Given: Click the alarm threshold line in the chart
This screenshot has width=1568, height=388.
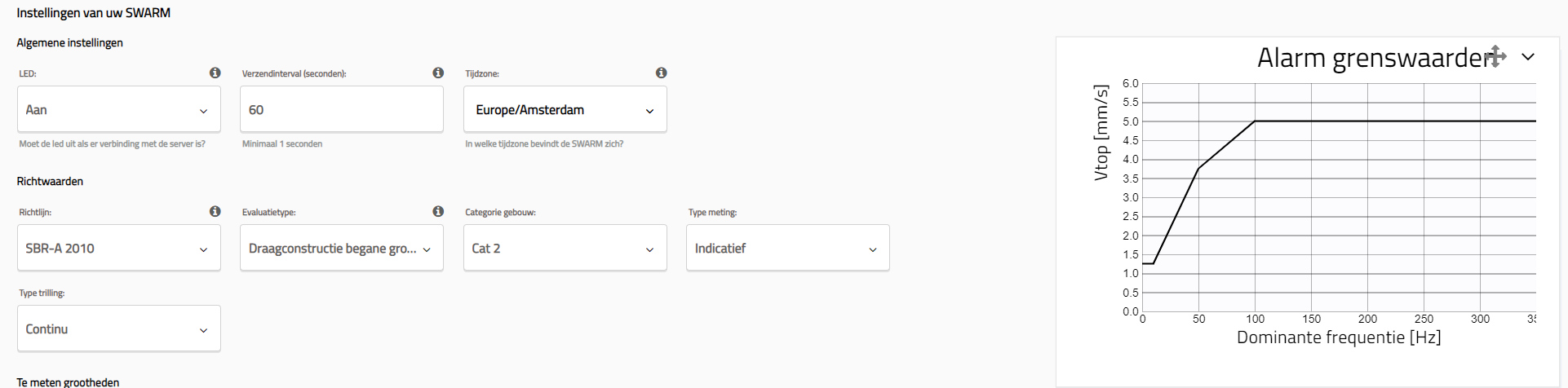Looking at the screenshot, I should [x=1387, y=121].
